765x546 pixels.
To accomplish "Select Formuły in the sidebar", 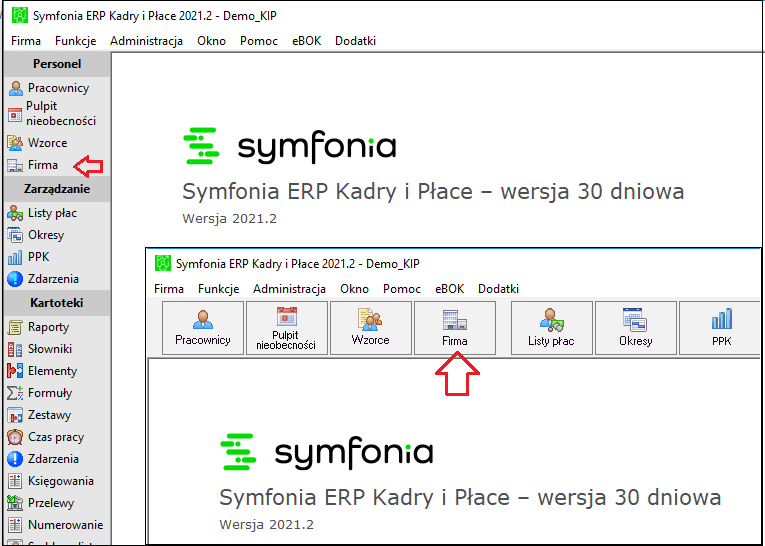I will (x=40, y=393).
